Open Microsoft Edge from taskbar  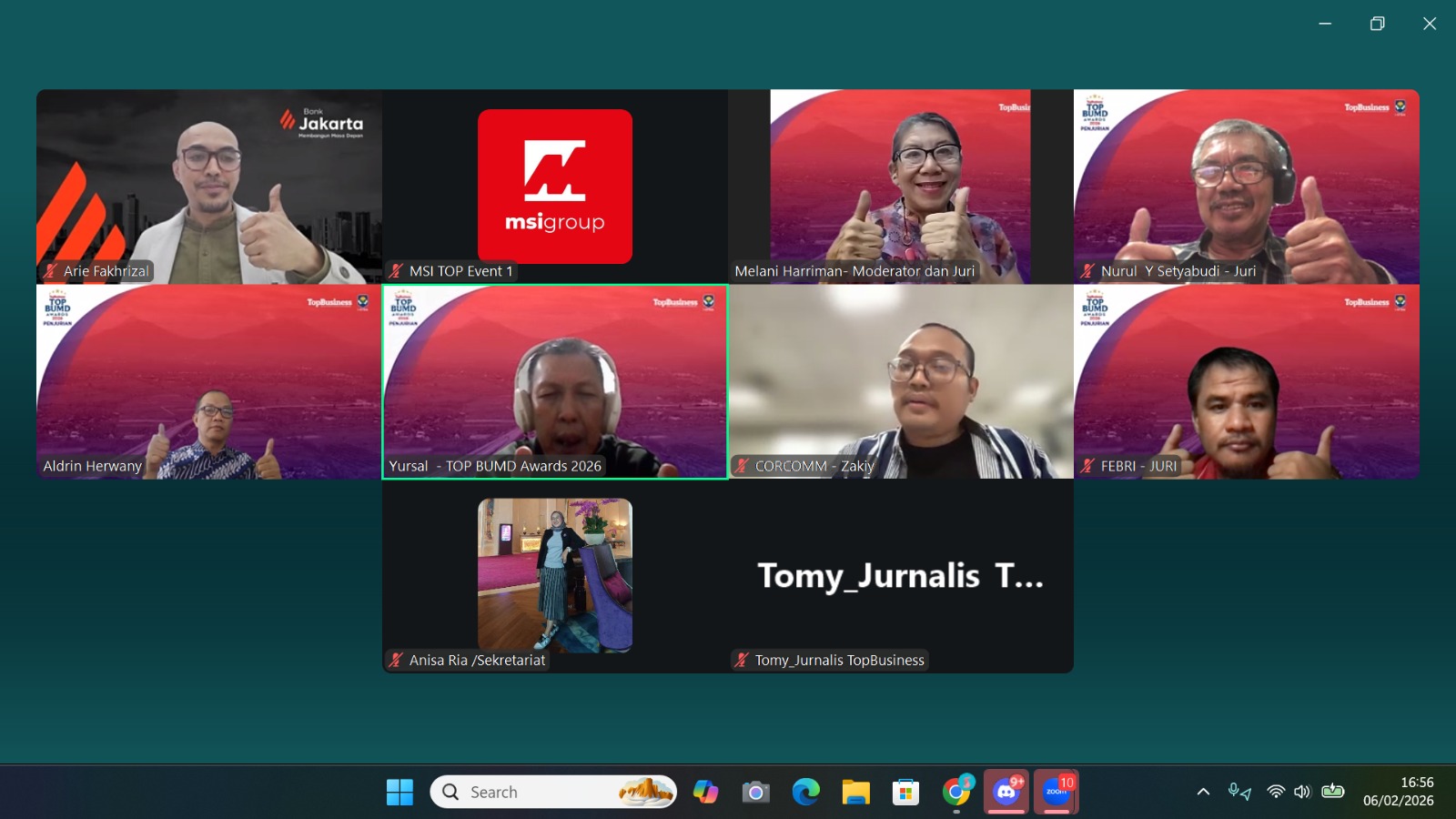pyautogui.click(x=805, y=792)
